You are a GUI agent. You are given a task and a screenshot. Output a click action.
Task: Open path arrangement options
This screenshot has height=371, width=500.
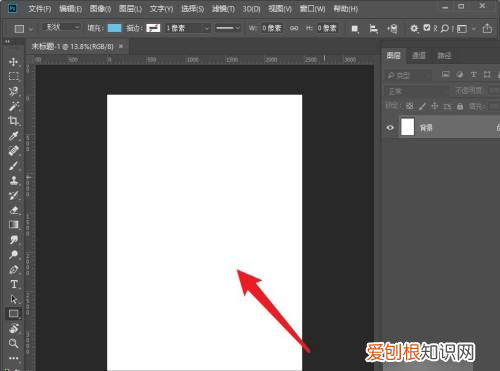392,29
